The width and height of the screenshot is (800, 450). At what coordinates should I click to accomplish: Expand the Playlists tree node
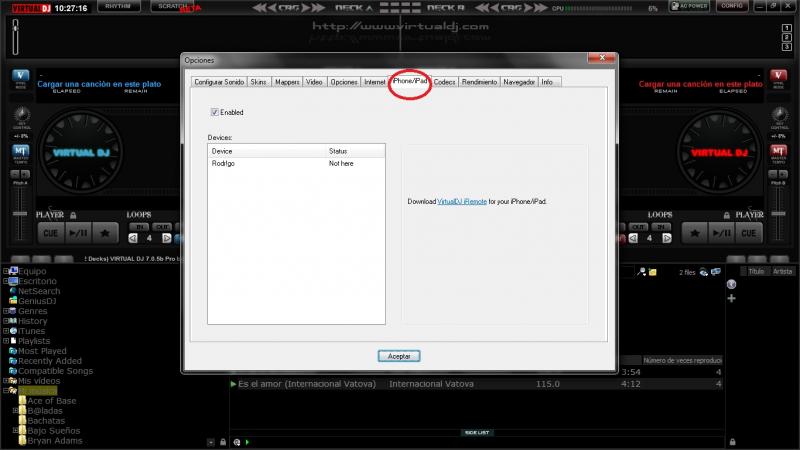6,341
